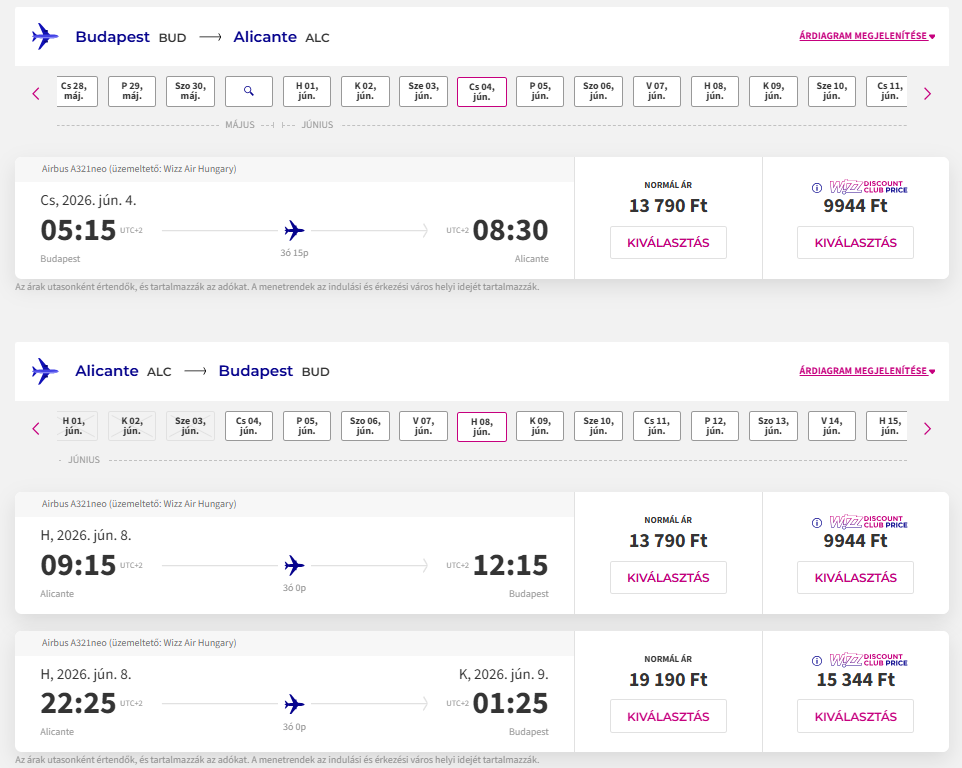Choose Discount Club price 15 344 Ft flight
The image size is (962, 768).
855,716
